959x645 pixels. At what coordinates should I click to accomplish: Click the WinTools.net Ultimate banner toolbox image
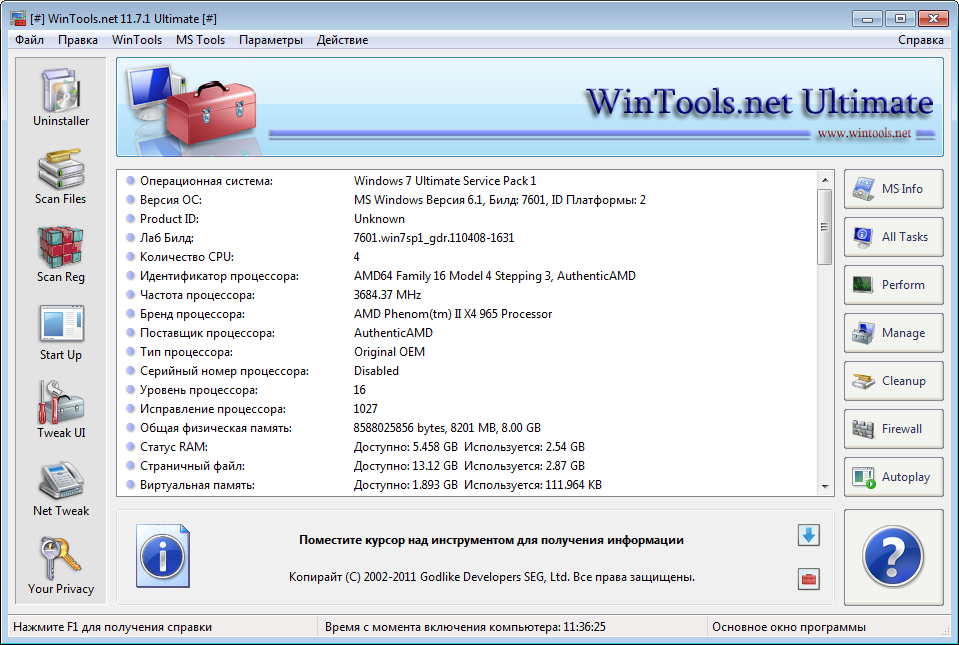(210, 114)
